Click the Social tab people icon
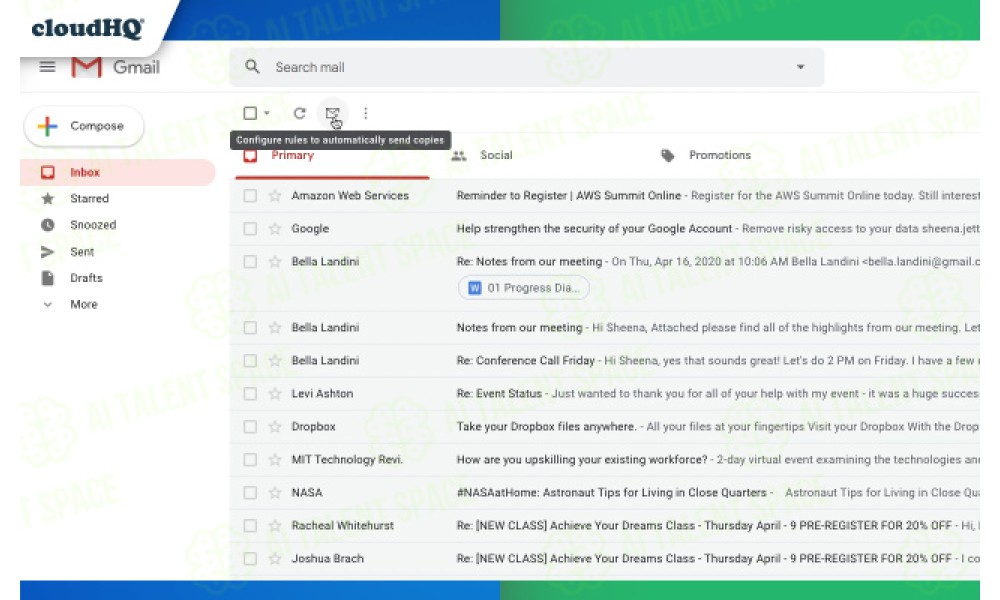1000x600 pixels. pos(459,156)
